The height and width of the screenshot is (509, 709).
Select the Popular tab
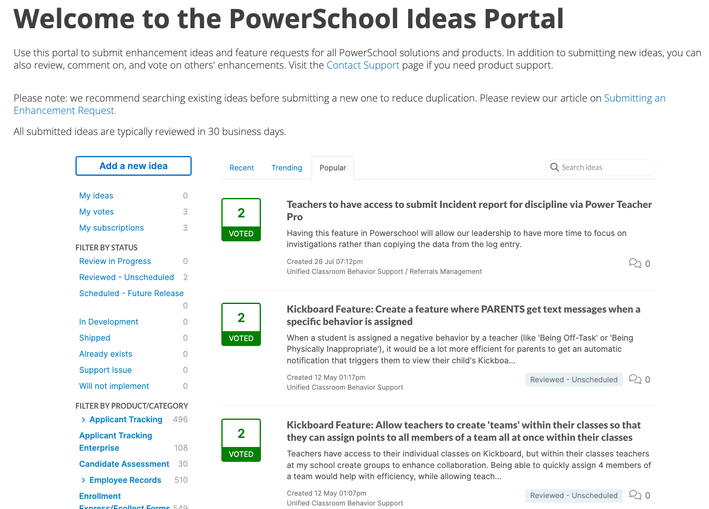coord(333,168)
